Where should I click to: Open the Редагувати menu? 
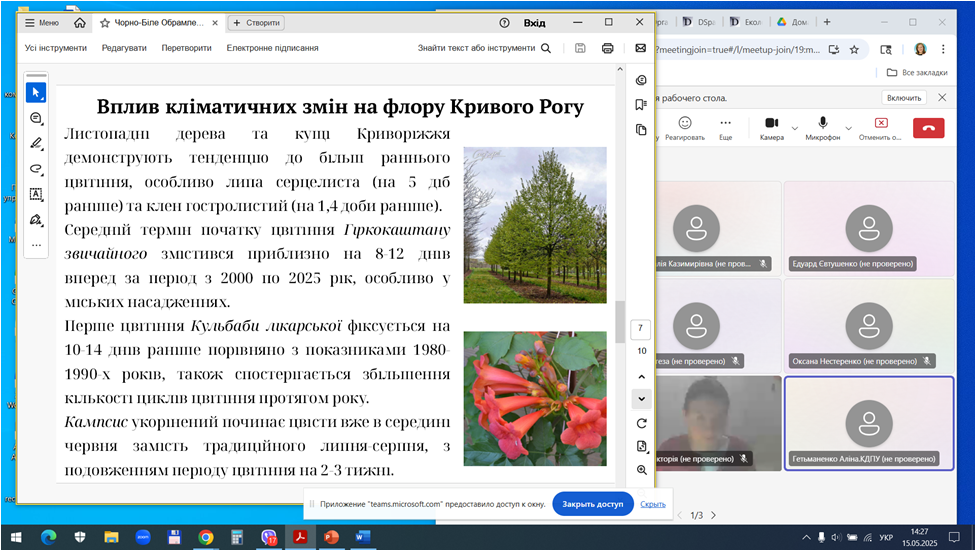click(x=124, y=48)
